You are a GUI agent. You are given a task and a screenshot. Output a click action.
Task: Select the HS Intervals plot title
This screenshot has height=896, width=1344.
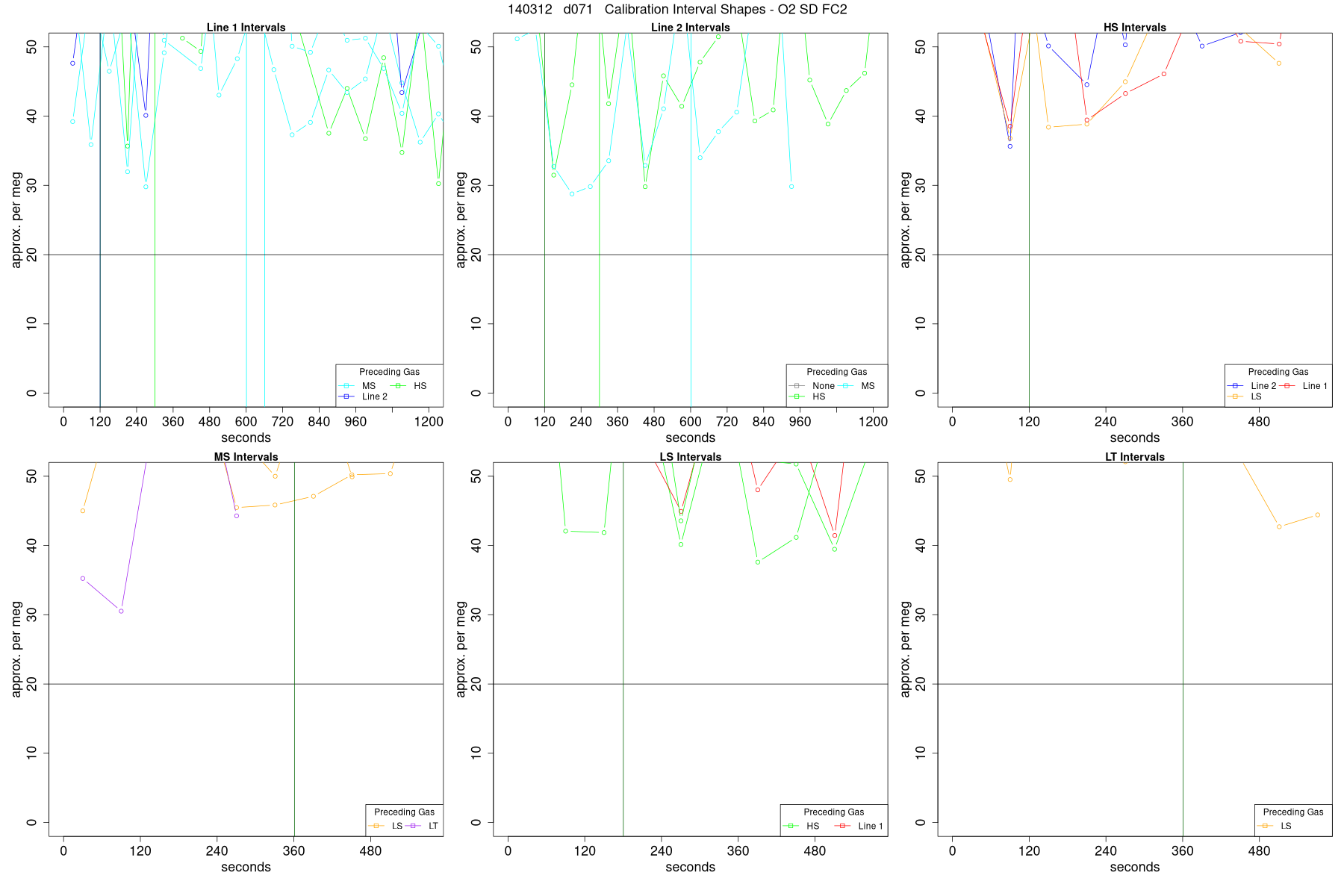(x=1134, y=27)
